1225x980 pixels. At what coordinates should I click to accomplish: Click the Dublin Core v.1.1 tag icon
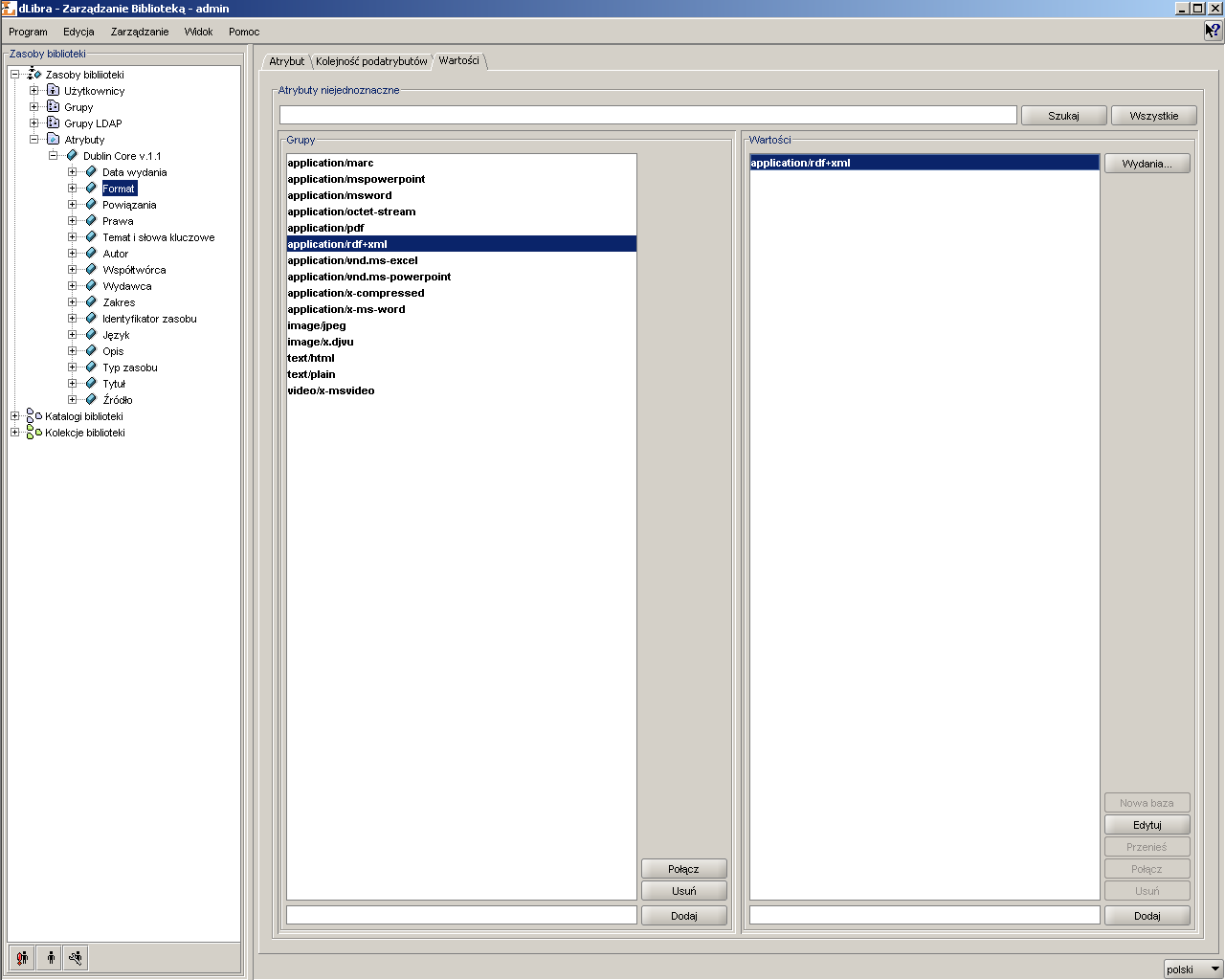(x=72, y=155)
